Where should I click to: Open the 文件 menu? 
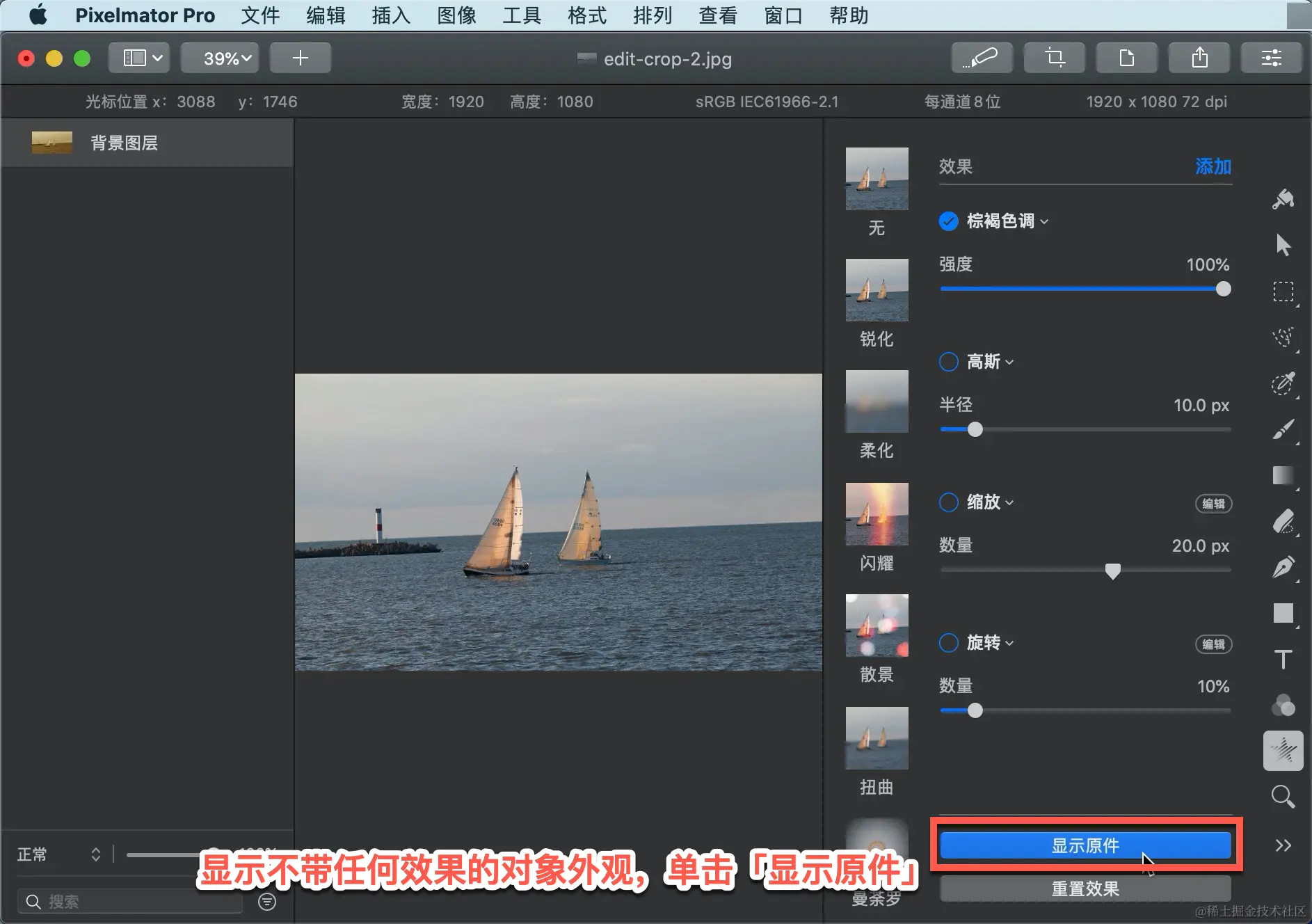[260, 15]
